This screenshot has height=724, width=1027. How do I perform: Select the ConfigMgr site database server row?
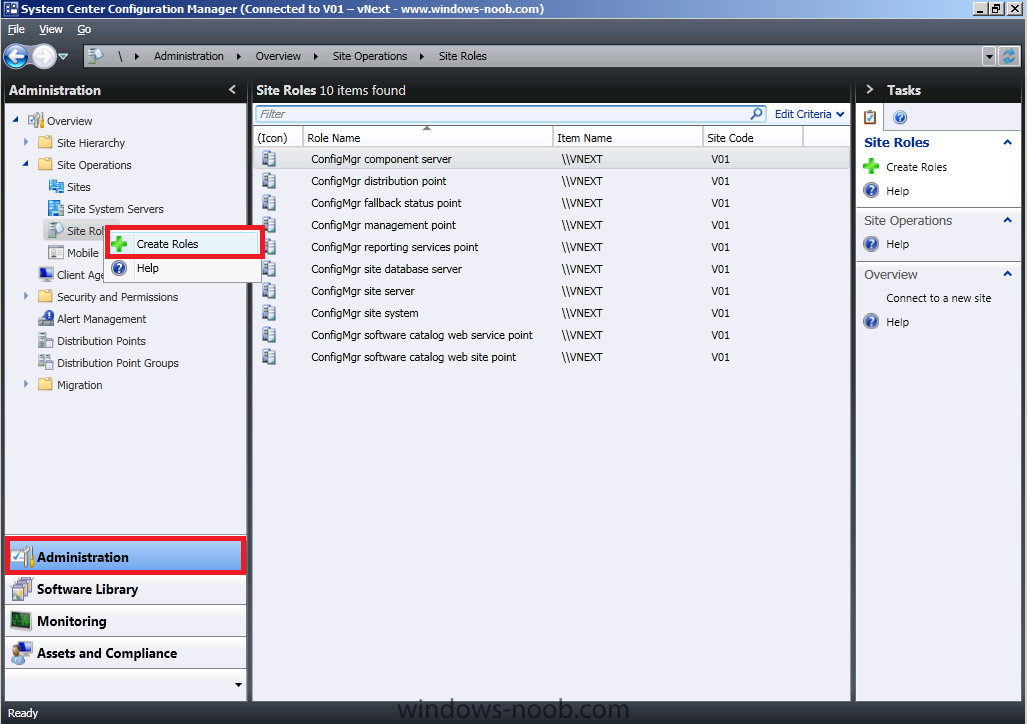tap(551, 269)
